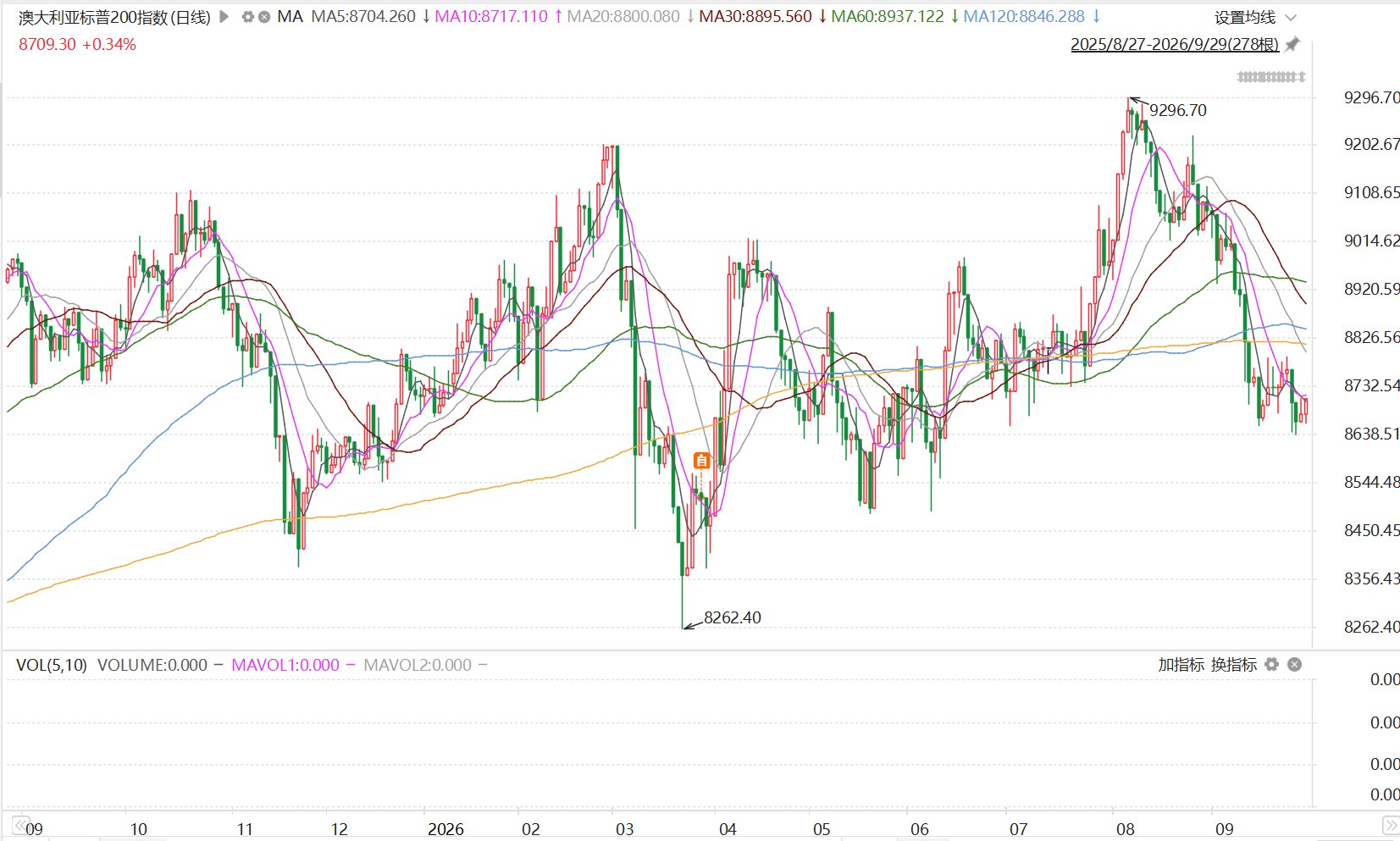Image resolution: width=1400 pixels, height=841 pixels.
Task: Close the VOL indicator panel via x icon
Action: (1294, 665)
